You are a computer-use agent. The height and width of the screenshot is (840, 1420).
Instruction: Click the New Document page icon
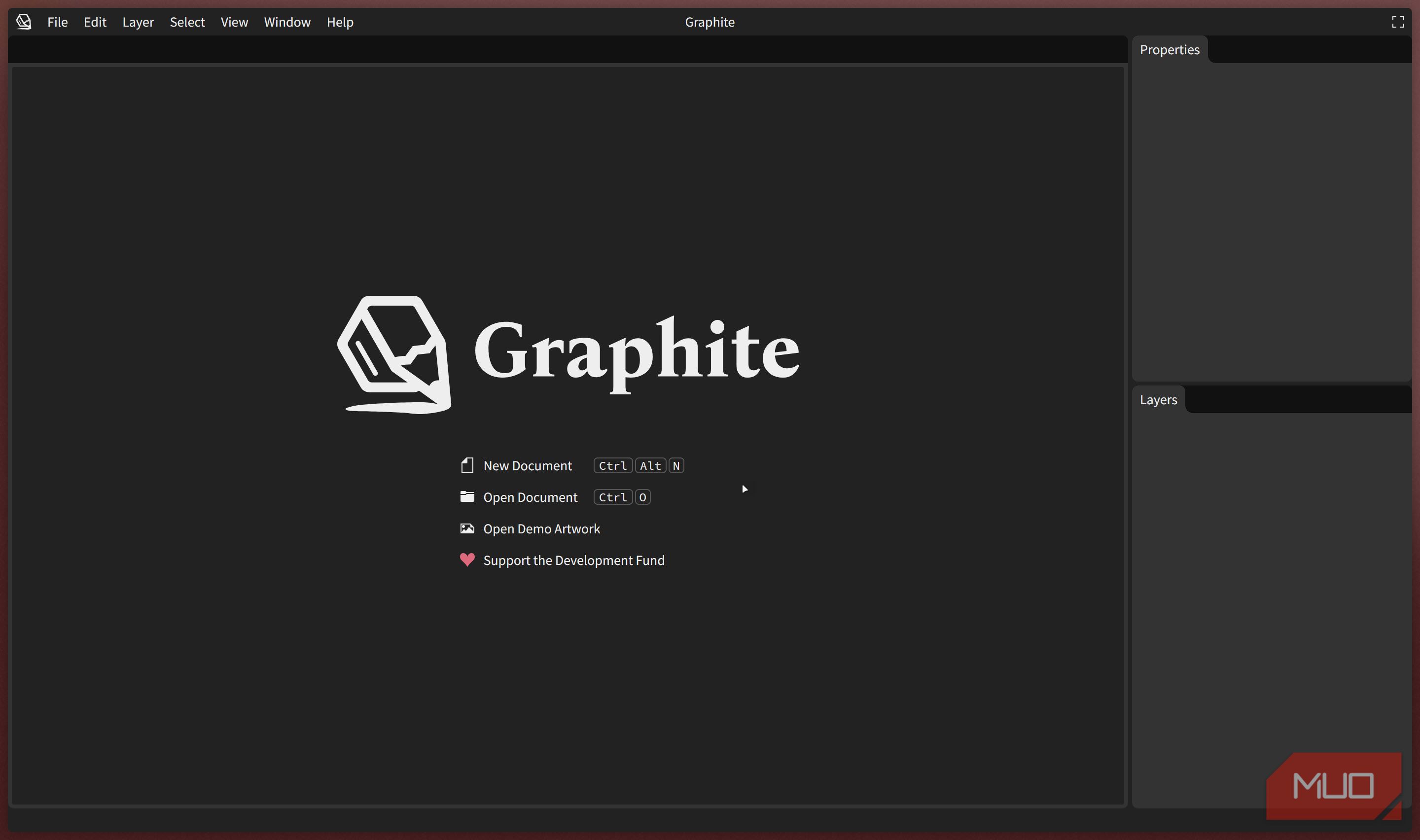[467, 465]
